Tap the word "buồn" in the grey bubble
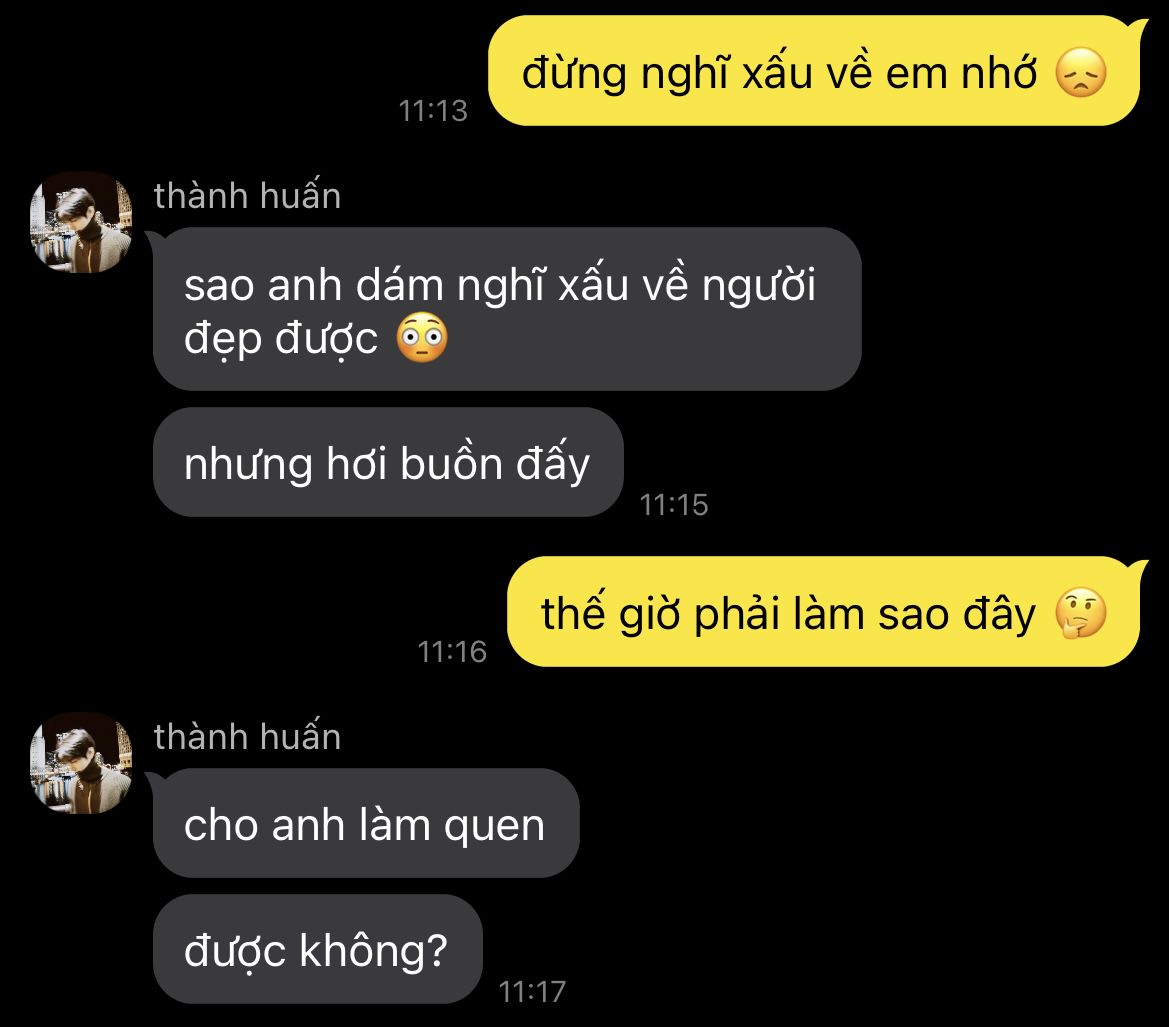This screenshot has width=1169, height=1027. (x=452, y=462)
